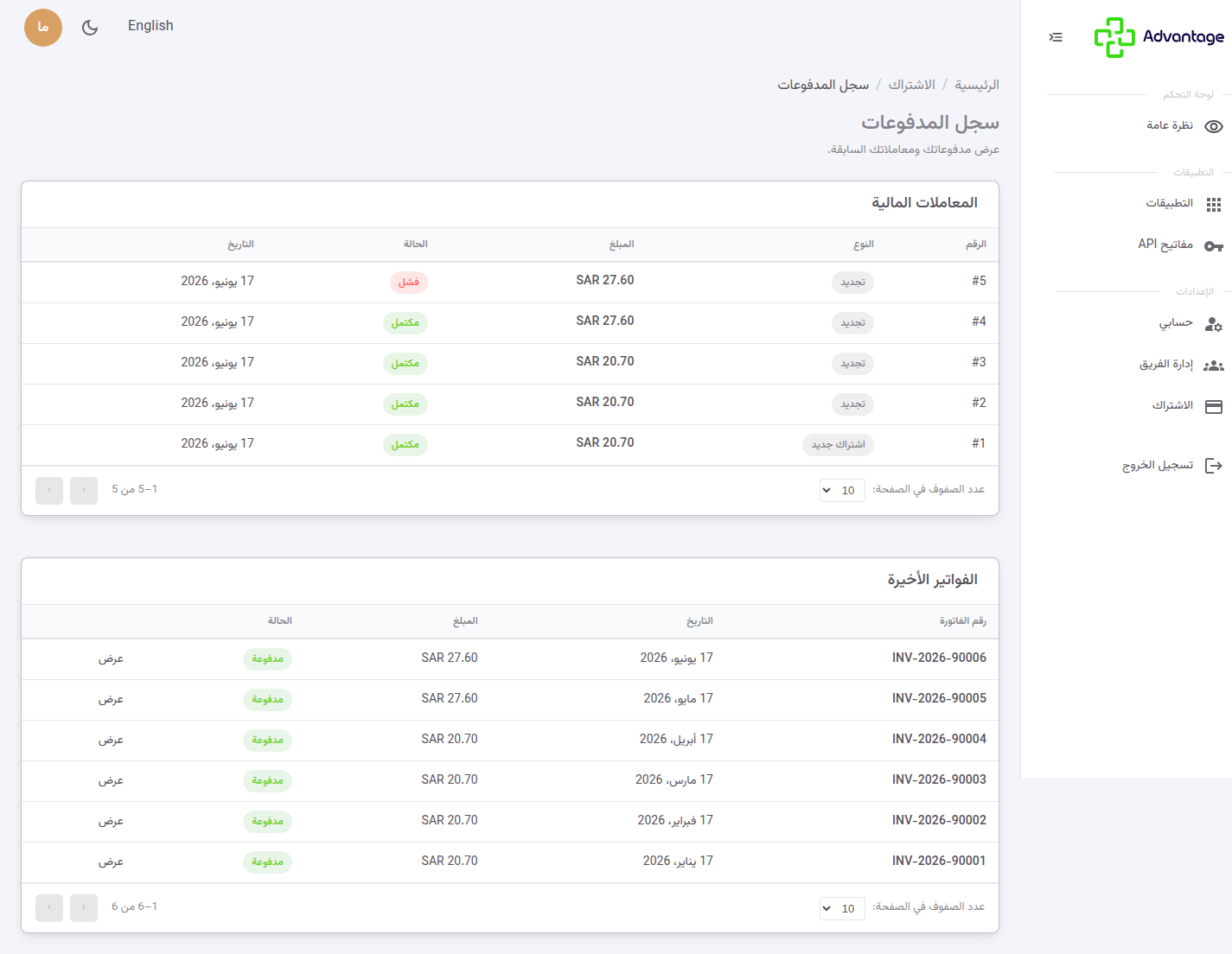Click the logout icon for تسجيل الخروج
This screenshot has width=1232, height=954.
coord(1214,466)
